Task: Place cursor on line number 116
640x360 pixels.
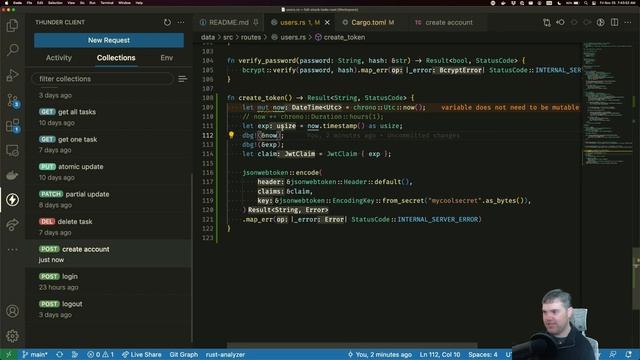Action: pyautogui.click(x=207, y=173)
